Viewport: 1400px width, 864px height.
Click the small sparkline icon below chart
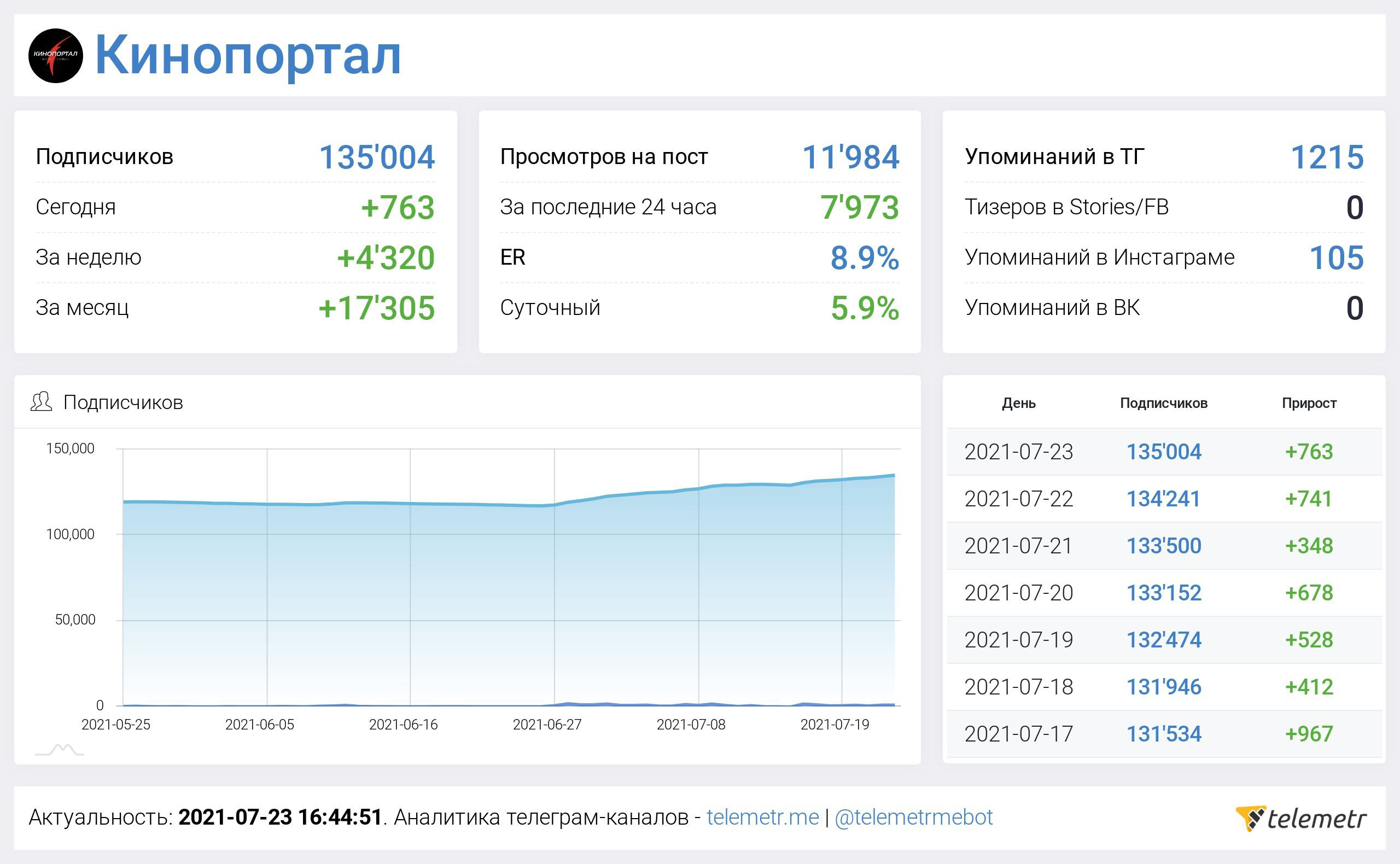60,749
